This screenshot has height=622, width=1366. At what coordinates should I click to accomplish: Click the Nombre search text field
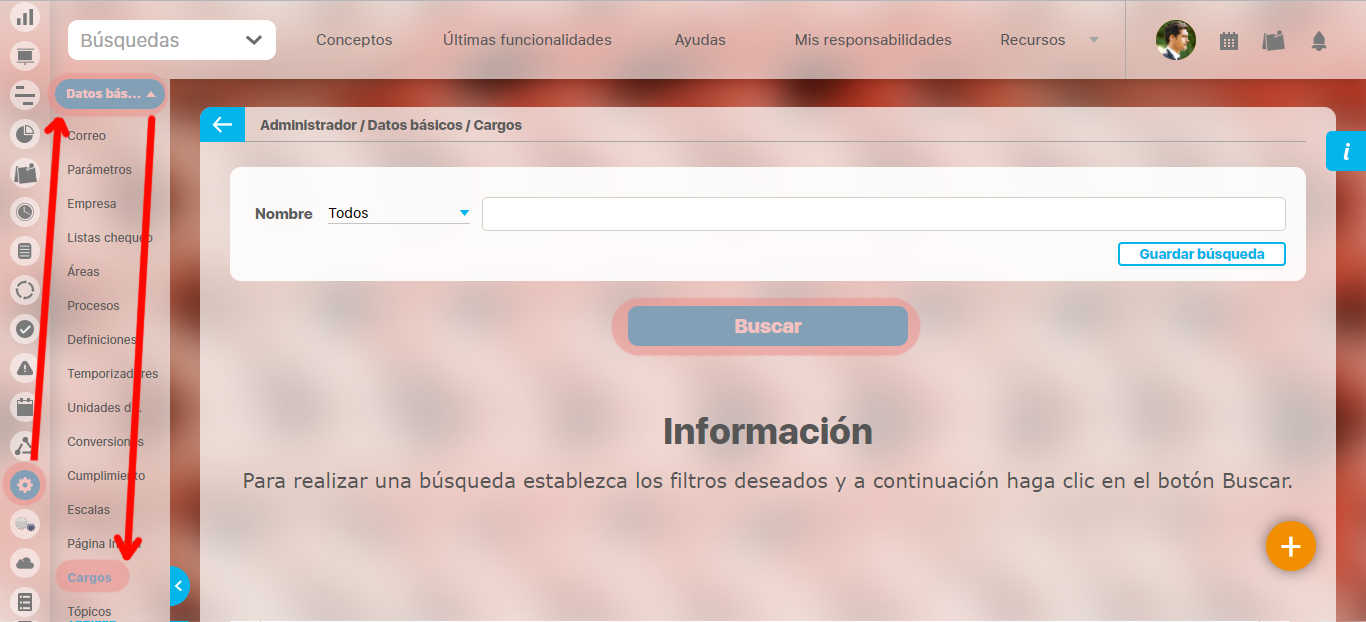[x=883, y=214]
